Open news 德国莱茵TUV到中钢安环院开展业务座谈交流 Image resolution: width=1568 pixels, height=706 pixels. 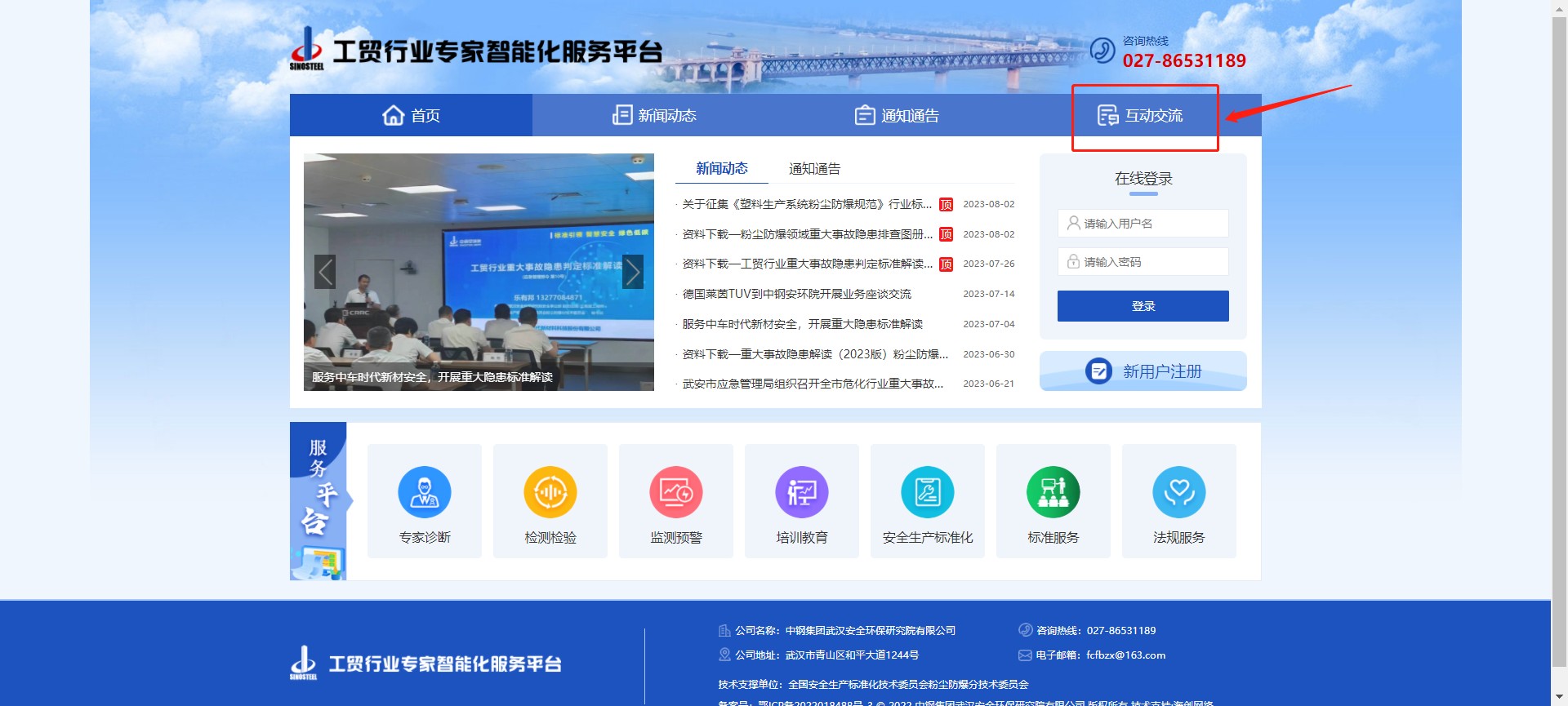(797, 294)
